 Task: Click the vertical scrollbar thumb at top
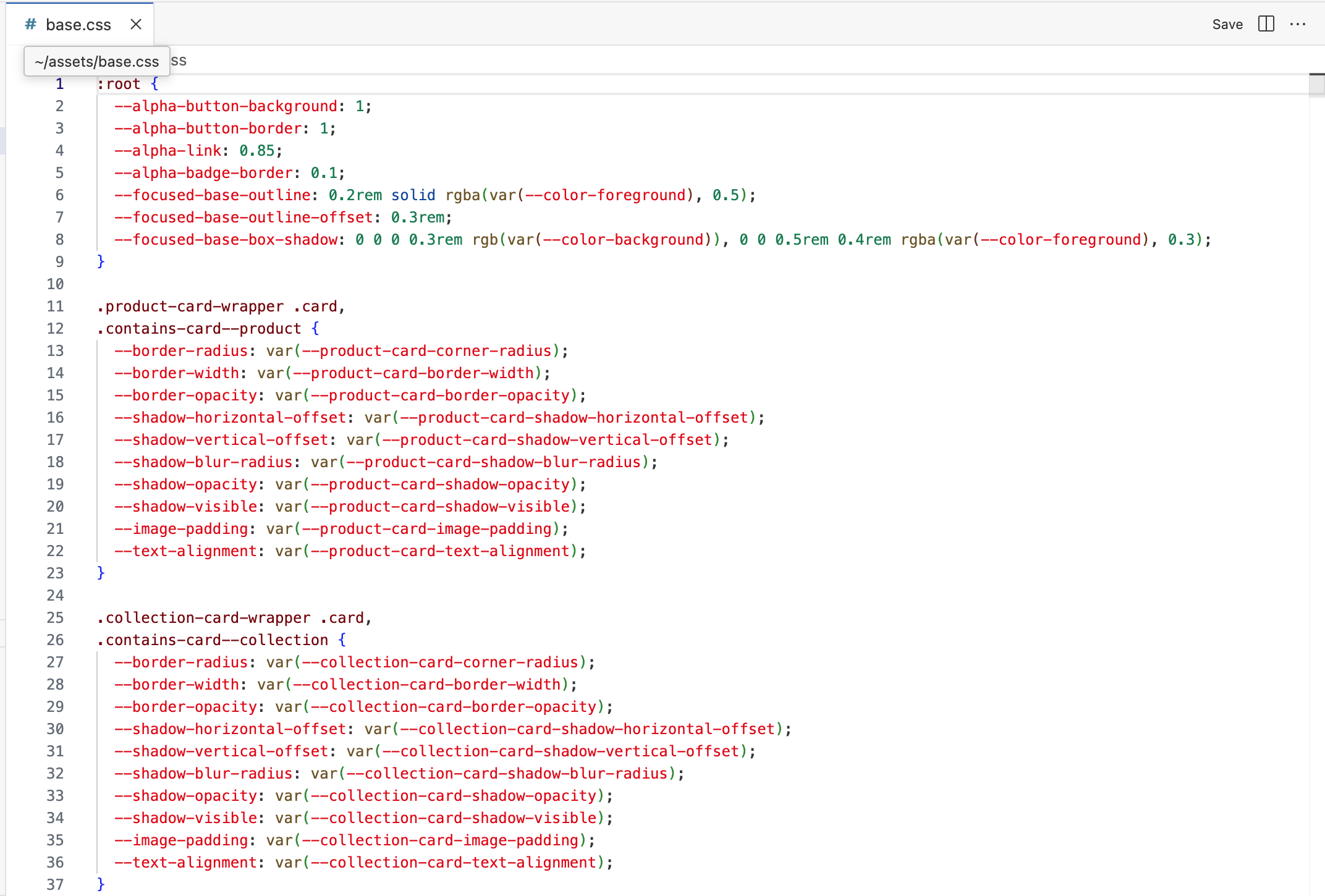tap(1316, 85)
